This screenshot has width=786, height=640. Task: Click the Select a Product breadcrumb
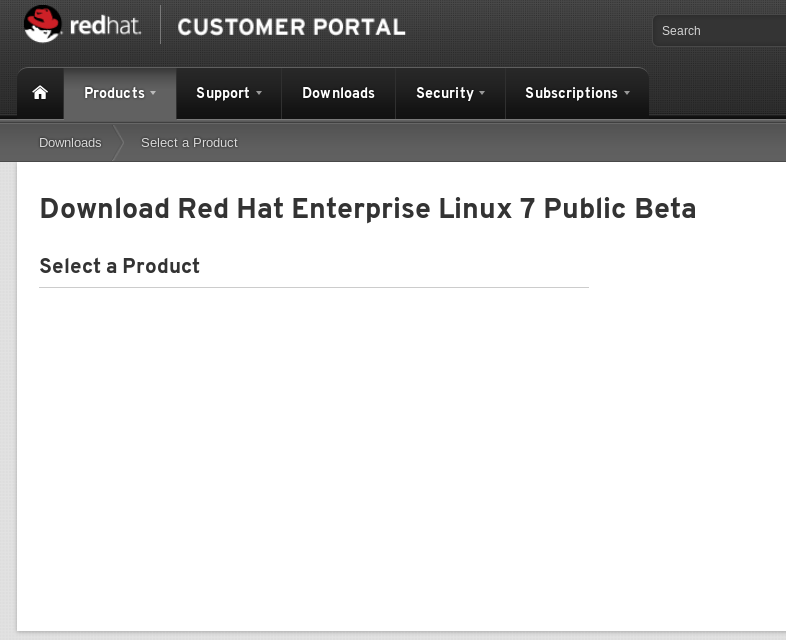click(x=189, y=143)
